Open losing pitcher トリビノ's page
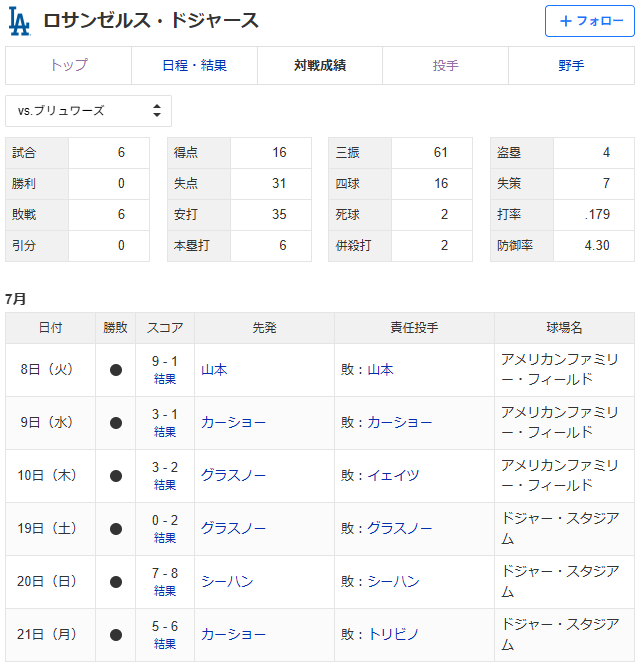 click(393, 635)
